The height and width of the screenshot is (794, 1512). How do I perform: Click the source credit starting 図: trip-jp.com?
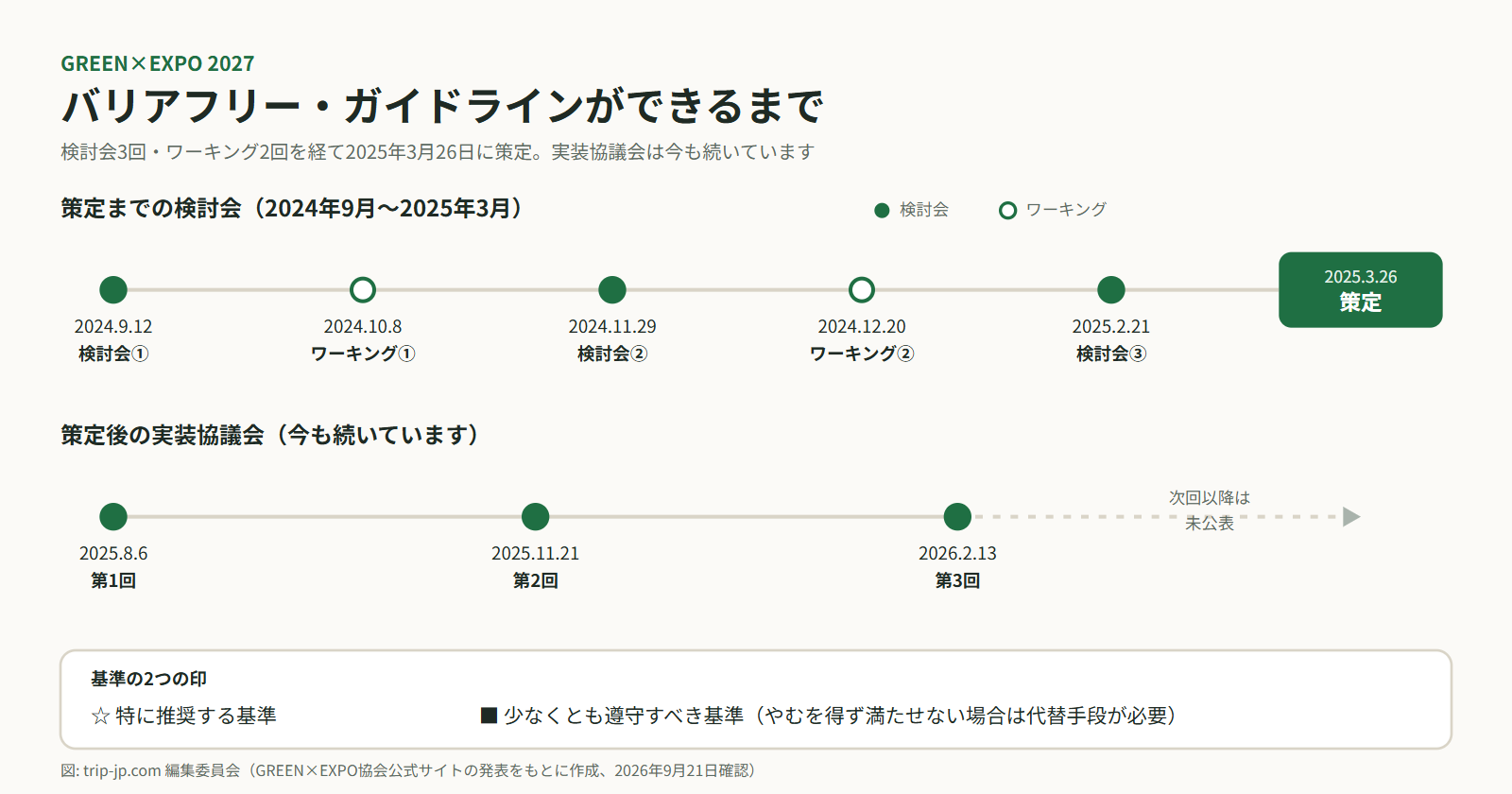coord(409,770)
